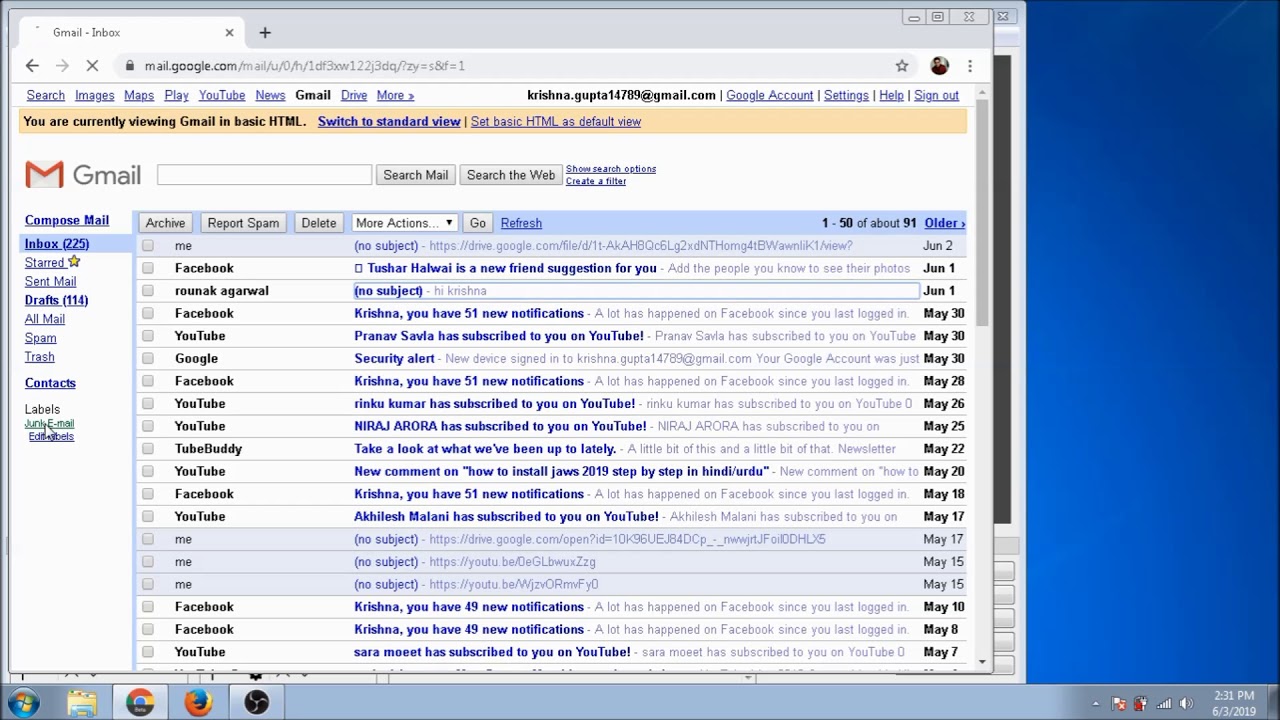The image size is (1280, 720).
Task: Check the box for rinku kumar email
Action: pos(148,404)
